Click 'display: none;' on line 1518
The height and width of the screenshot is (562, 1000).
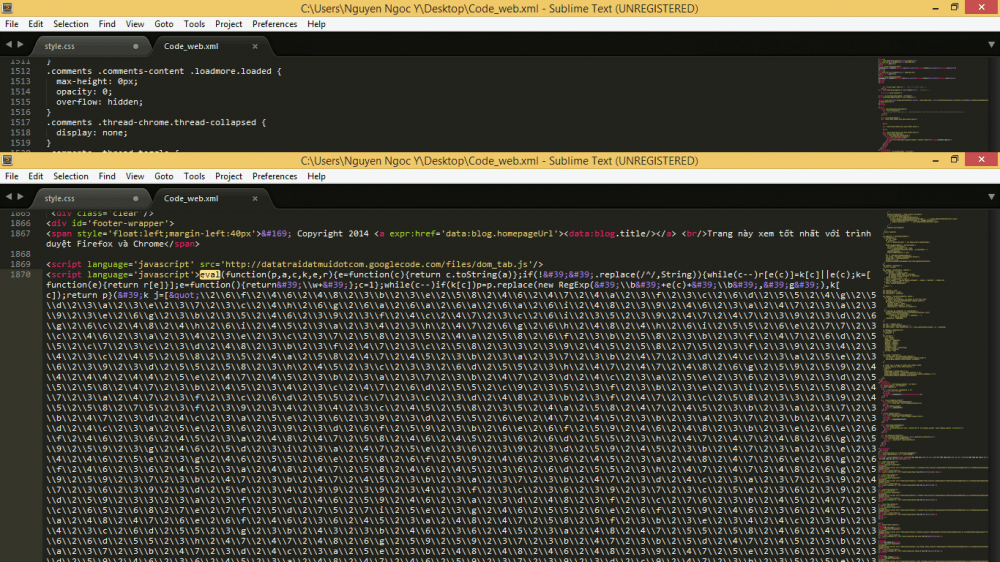(x=92, y=133)
